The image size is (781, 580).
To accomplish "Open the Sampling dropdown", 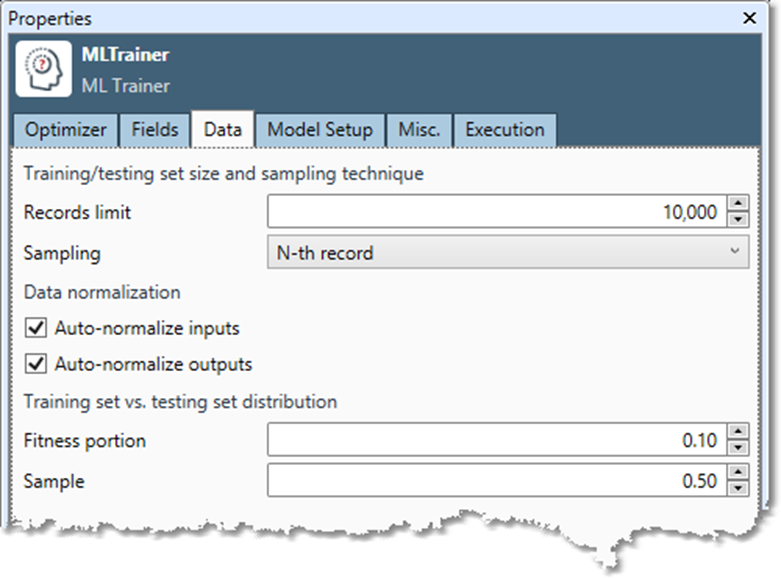I will pos(507,253).
